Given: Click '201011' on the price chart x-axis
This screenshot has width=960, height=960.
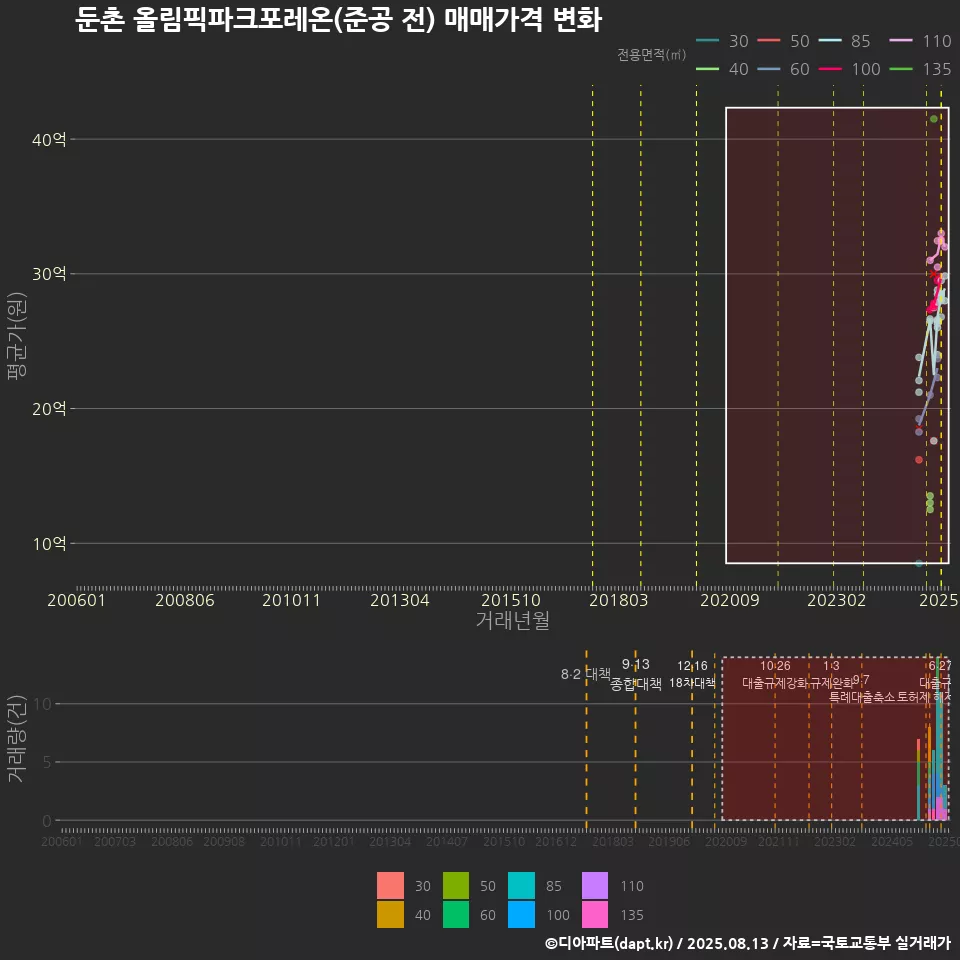Looking at the screenshot, I should [x=291, y=600].
